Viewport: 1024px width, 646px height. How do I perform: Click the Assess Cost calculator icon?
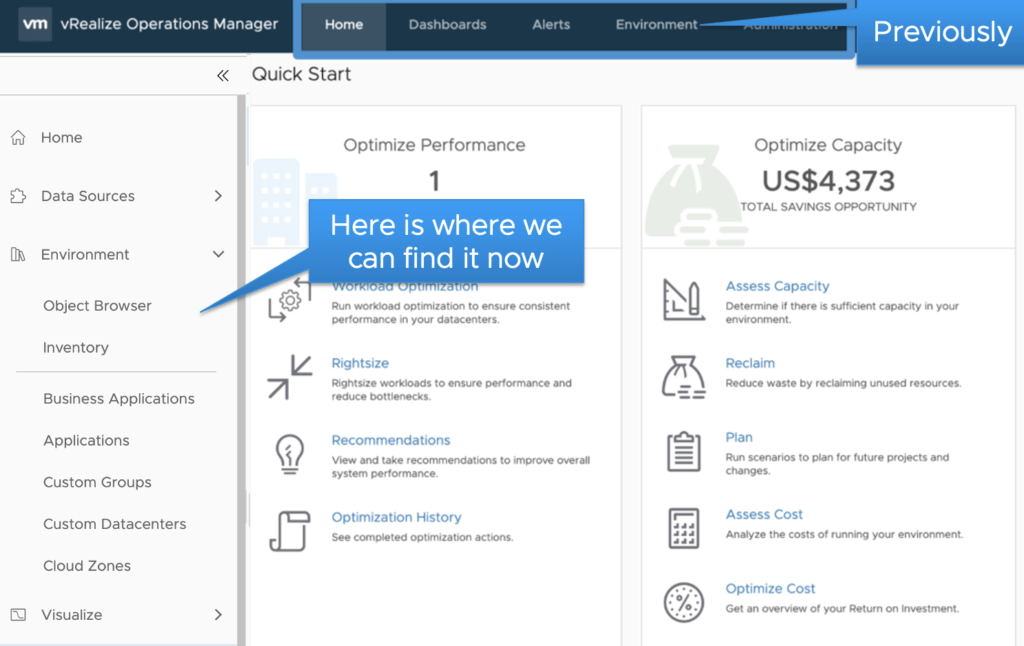pos(683,527)
